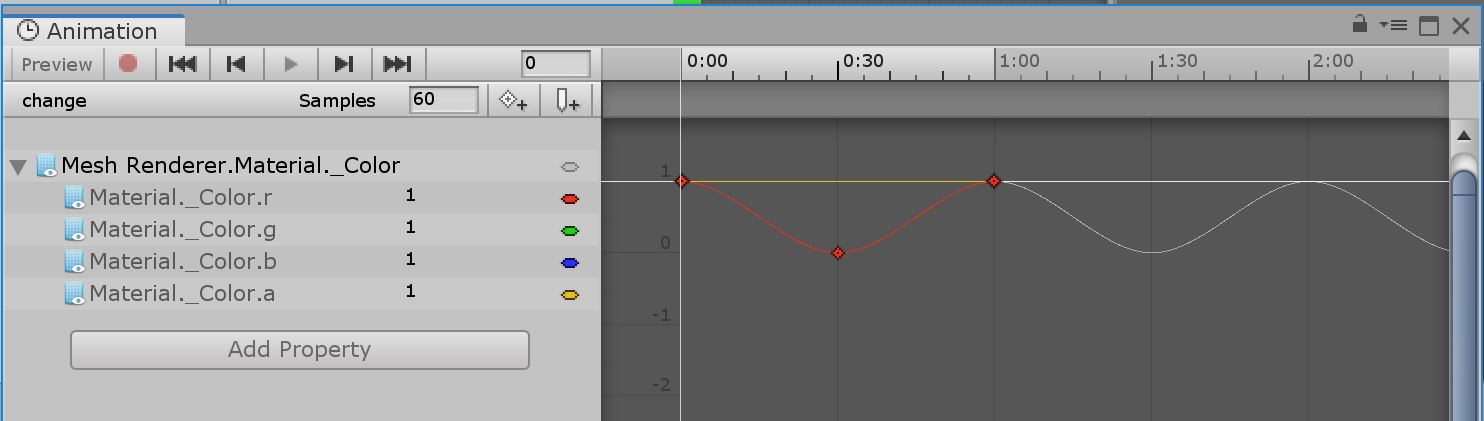The width and height of the screenshot is (1484, 421).
Task: Click the icon beside Material._Color.a
Action: click(x=76, y=294)
